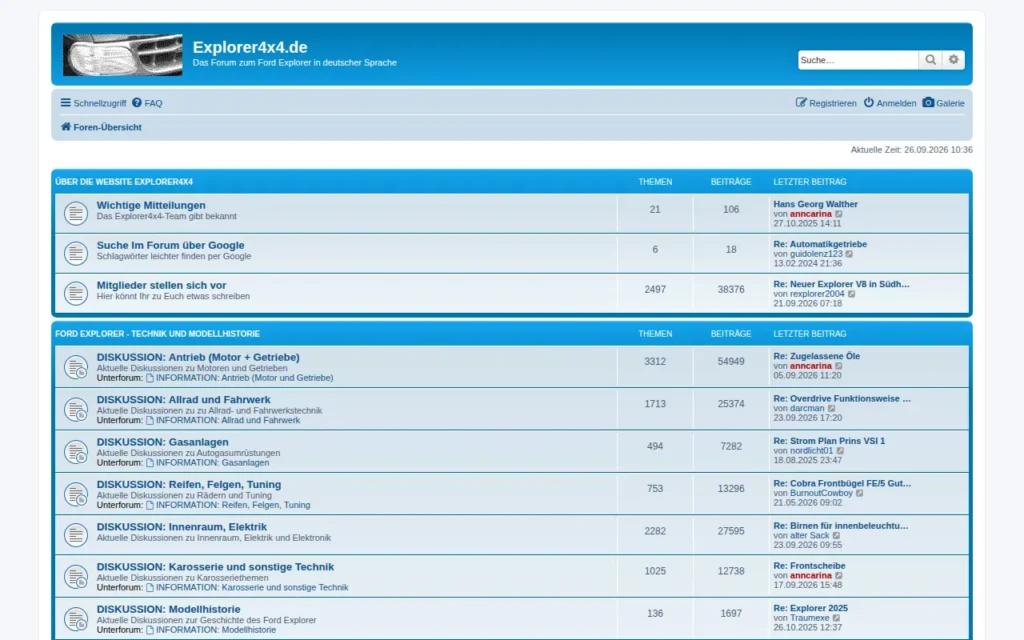
Task: Open last post Re: Overdrive Funktionsweise
Action: [x=842, y=398]
